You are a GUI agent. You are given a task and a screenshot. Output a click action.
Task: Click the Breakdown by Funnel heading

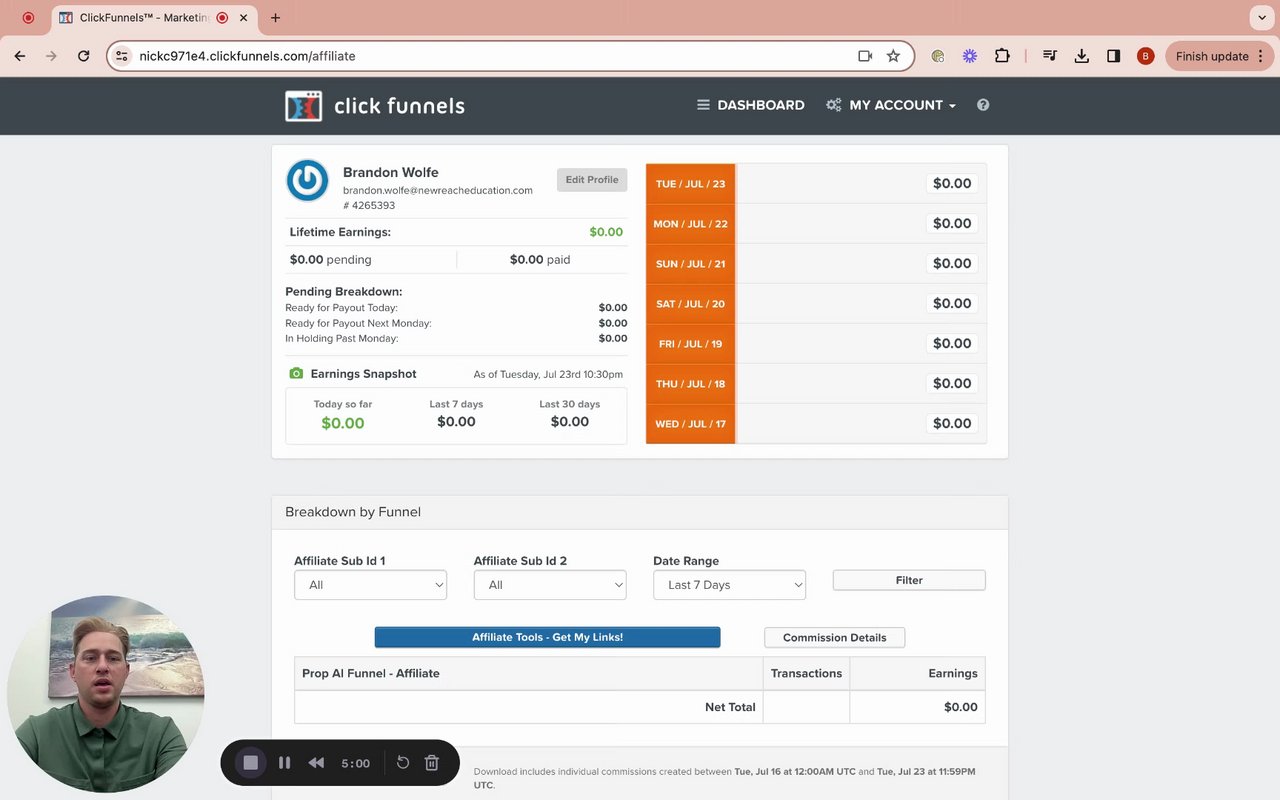[353, 512]
